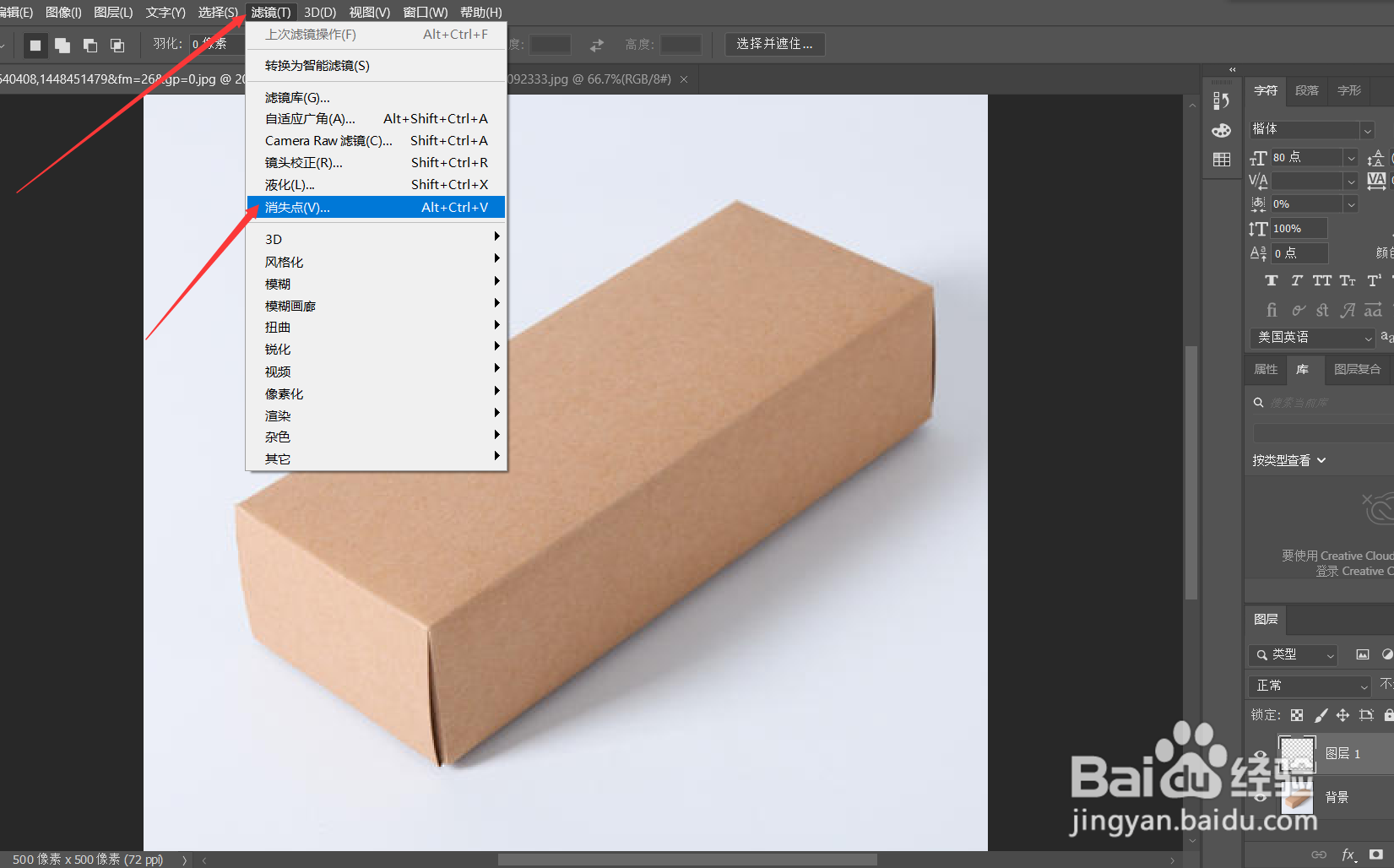Switch to the 图层复合 tab
This screenshot has width=1394, height=868.
click(1357, 369)
